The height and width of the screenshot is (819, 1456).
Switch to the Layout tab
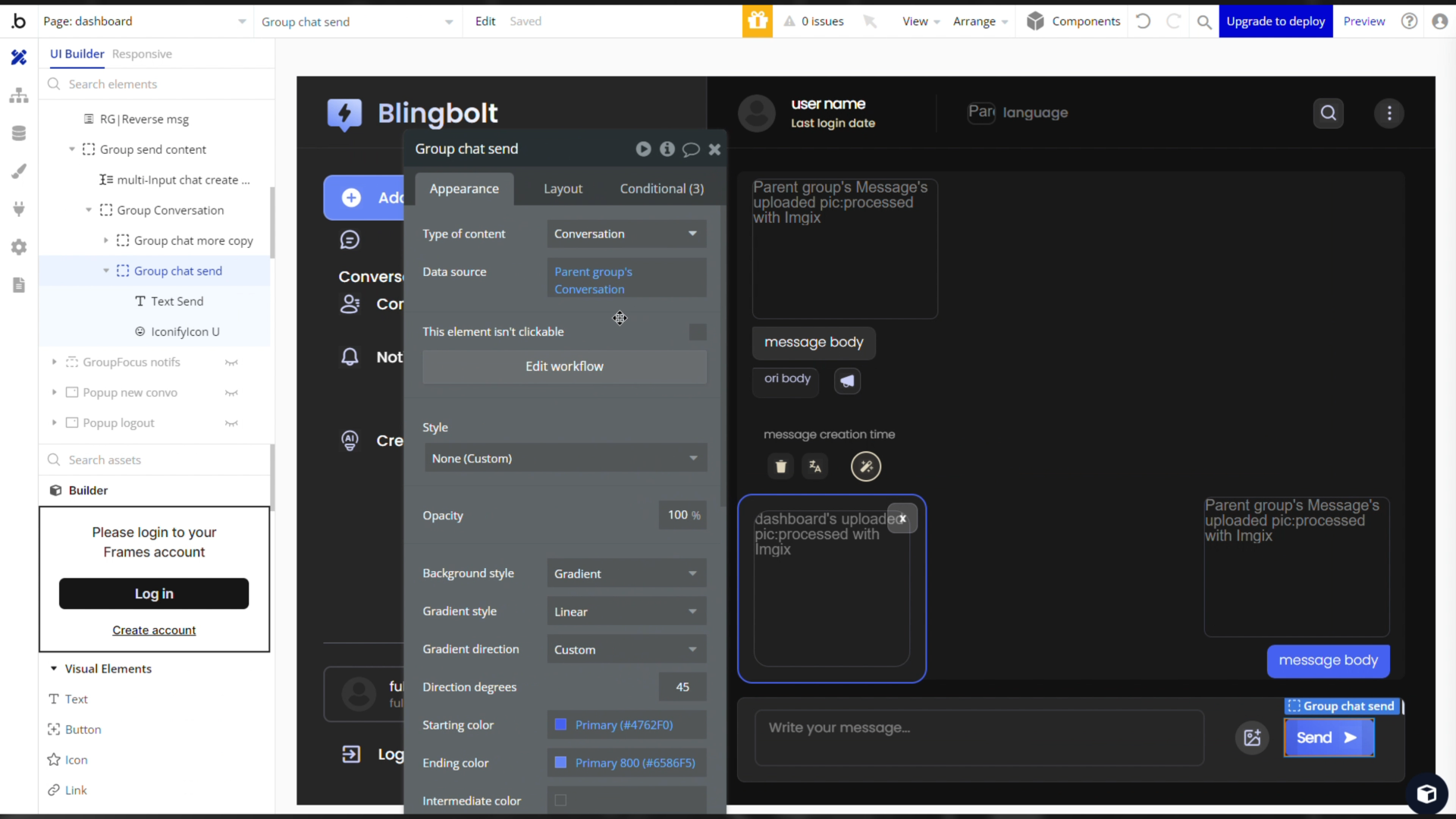coord(563,189)
